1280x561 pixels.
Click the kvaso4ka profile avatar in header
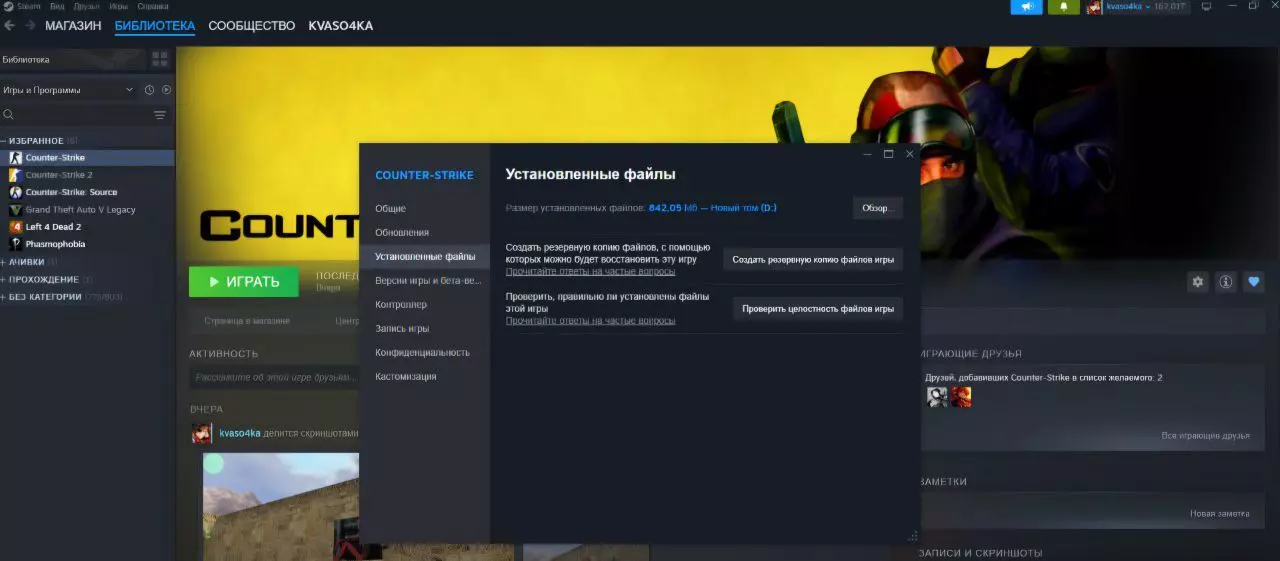tap(1094, 7)
